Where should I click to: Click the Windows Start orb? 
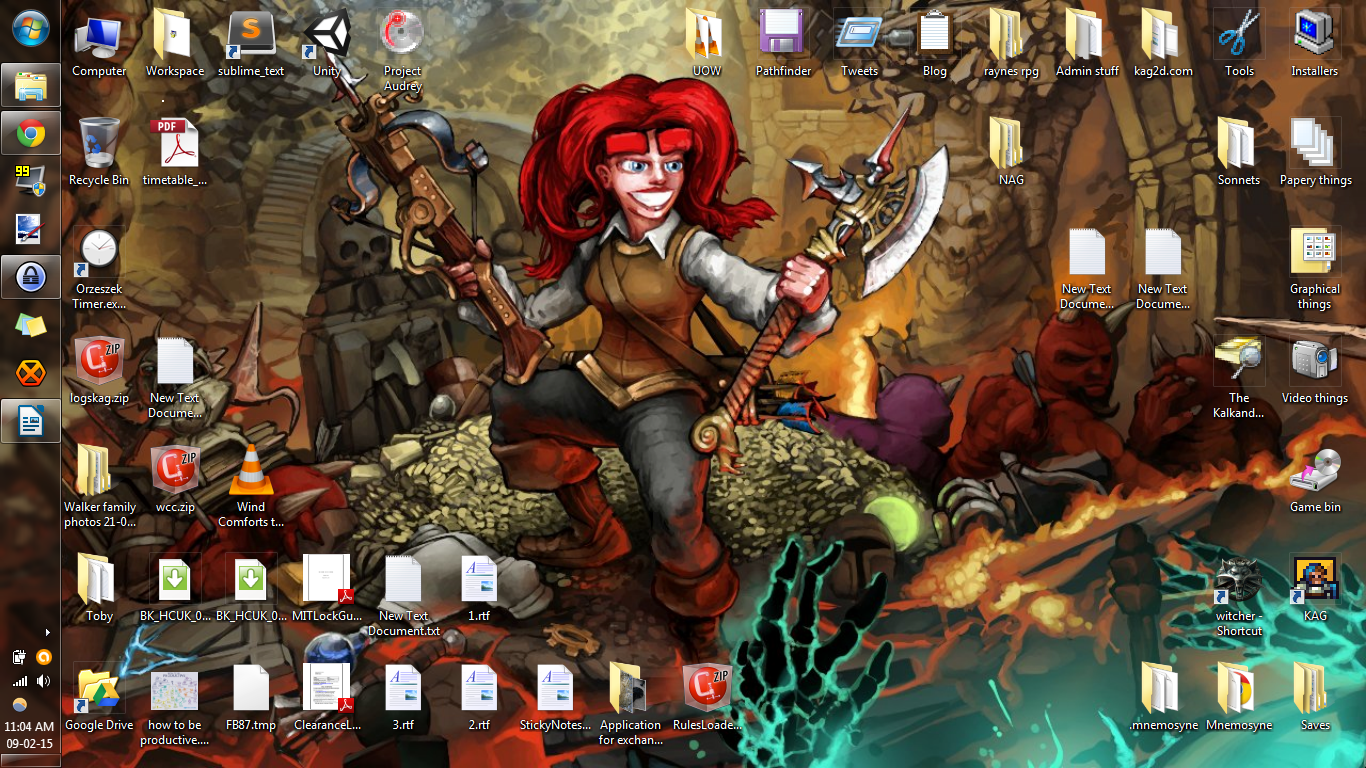pos(30,27)
